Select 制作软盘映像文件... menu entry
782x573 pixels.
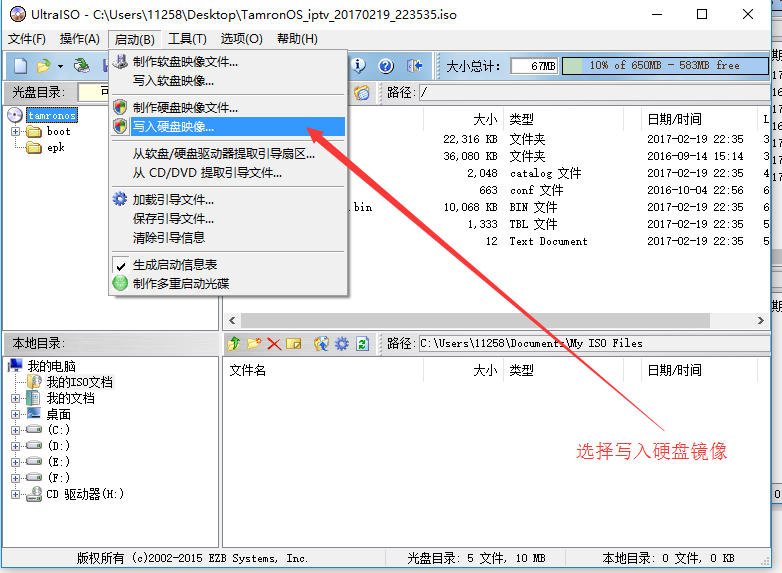228,62
